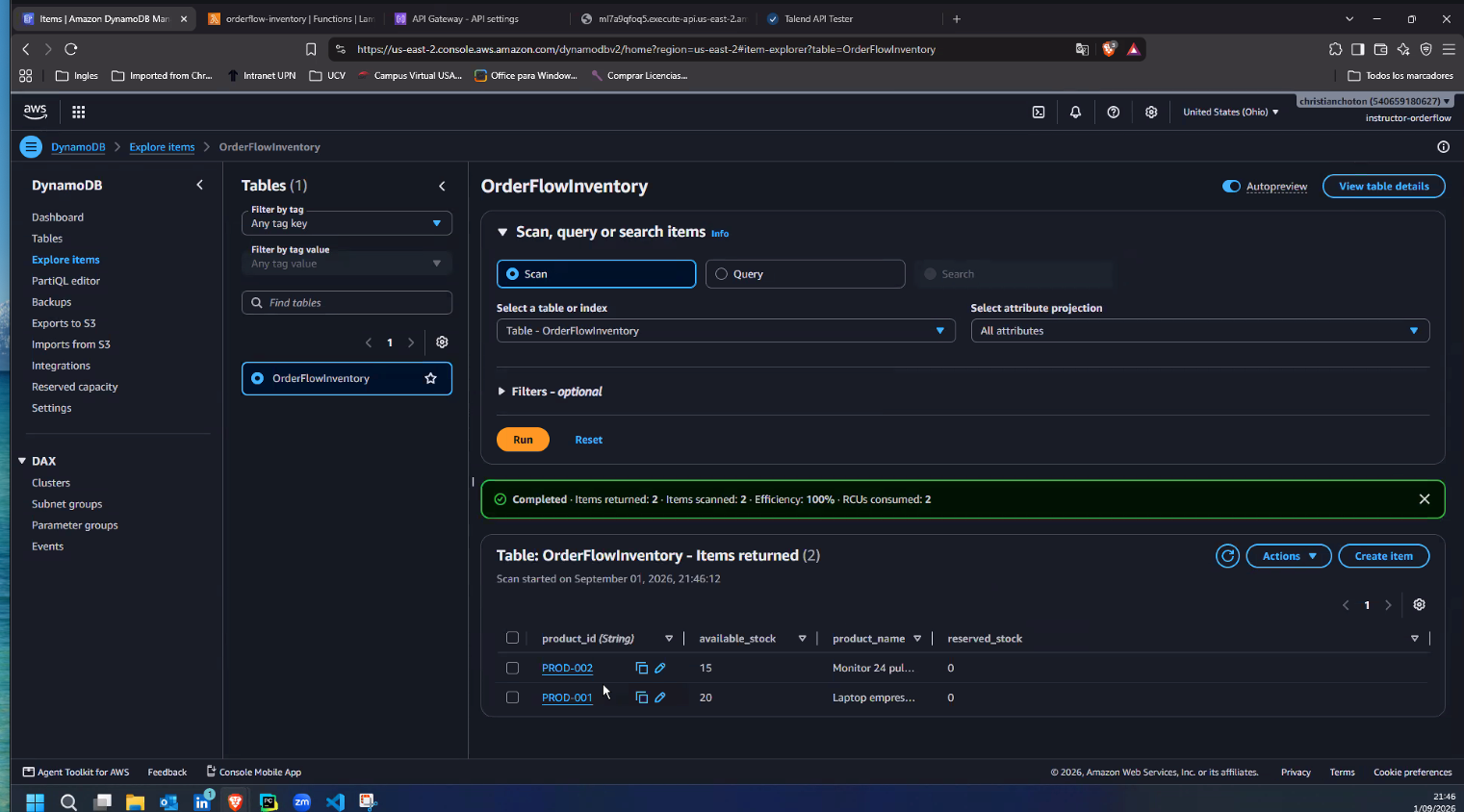Toggle the Autopreview switch
Viewport: 1464px width, 812px height.
click(x=1231, y=186)
